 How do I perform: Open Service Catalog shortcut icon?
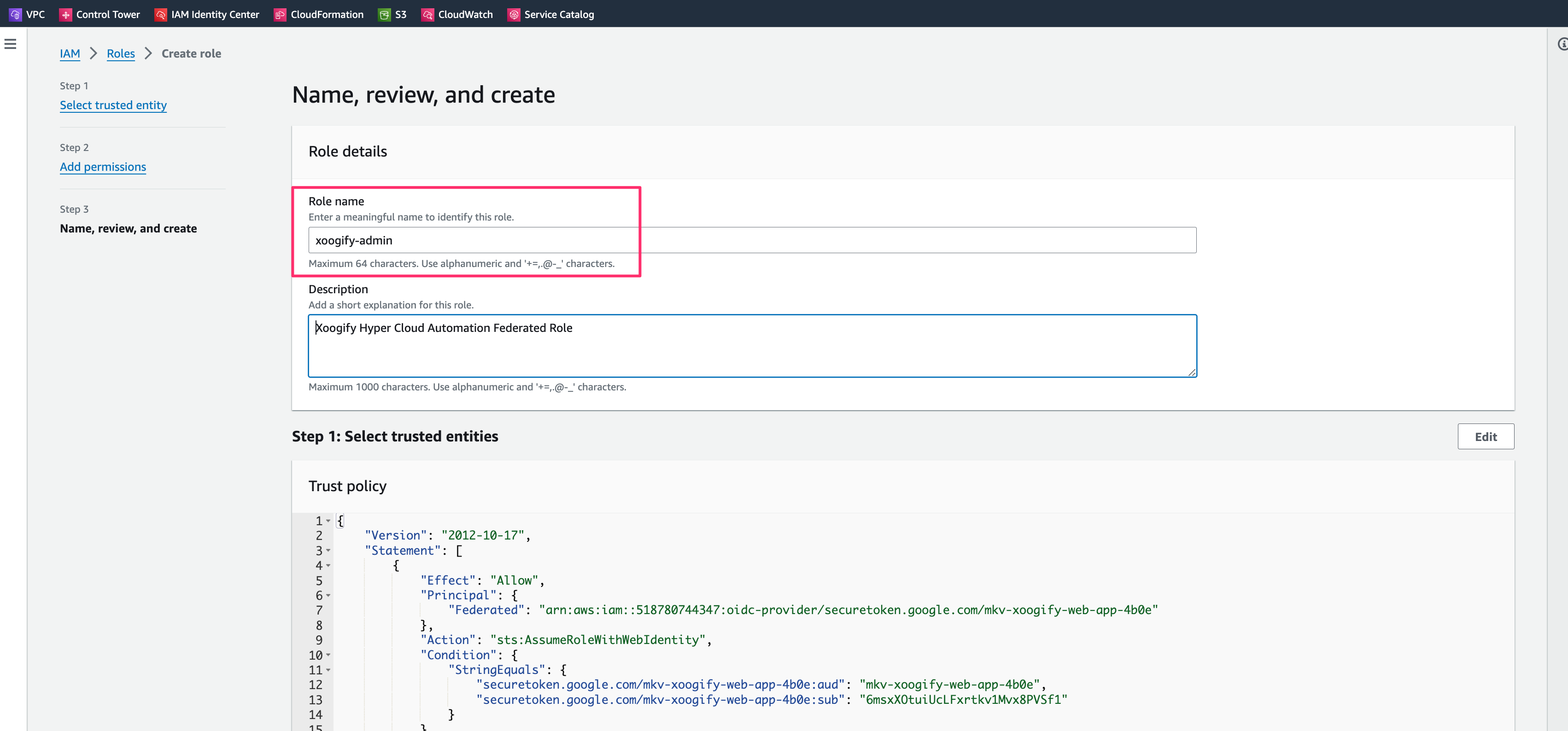pos(515,14)
